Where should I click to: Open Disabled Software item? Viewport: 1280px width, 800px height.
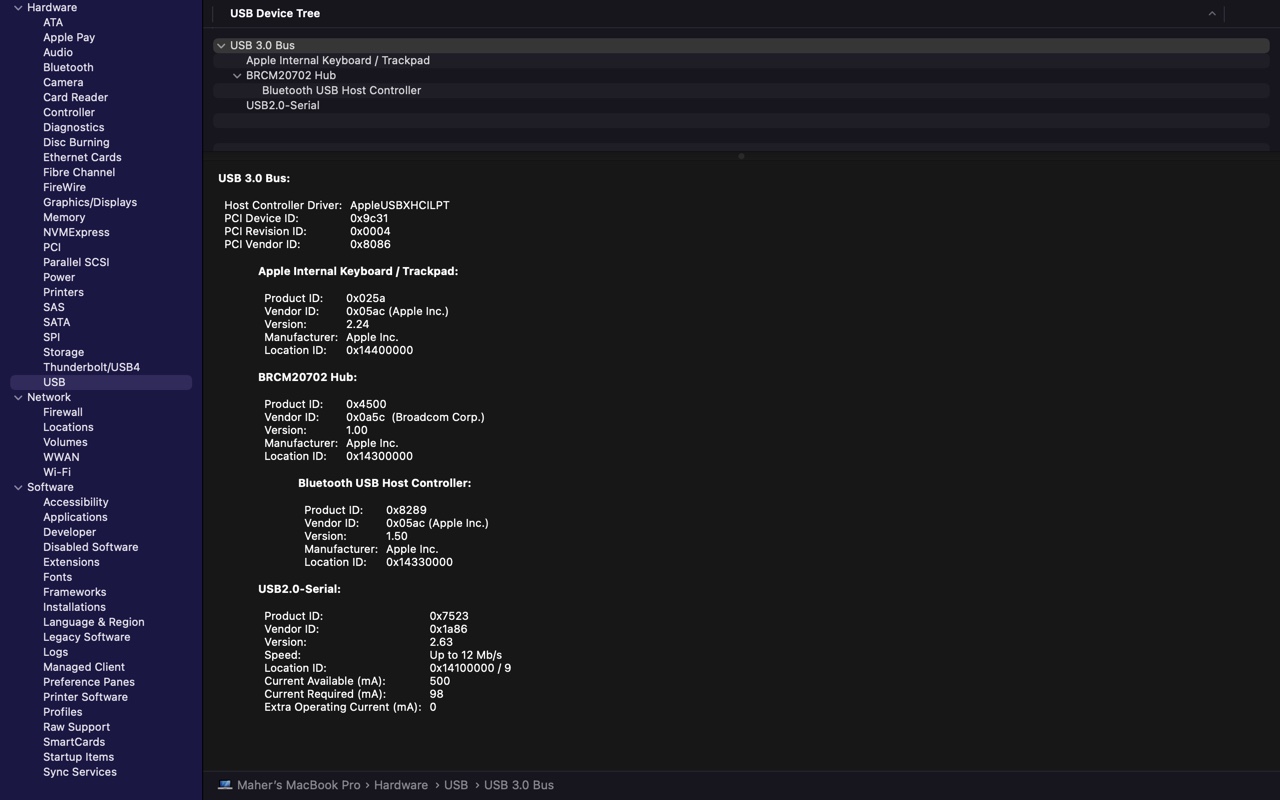pos(91,547)
